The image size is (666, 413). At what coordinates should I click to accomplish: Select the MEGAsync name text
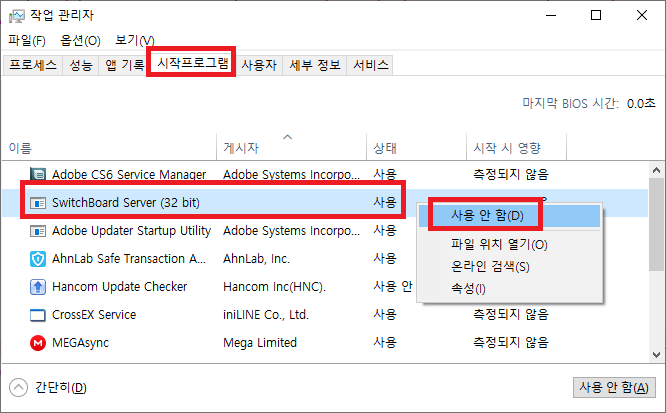[x=80, y=343]
